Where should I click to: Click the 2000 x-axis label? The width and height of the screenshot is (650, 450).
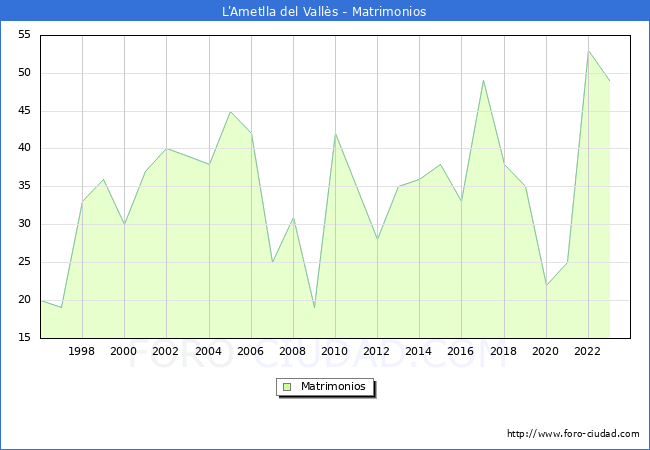[124, 351]
